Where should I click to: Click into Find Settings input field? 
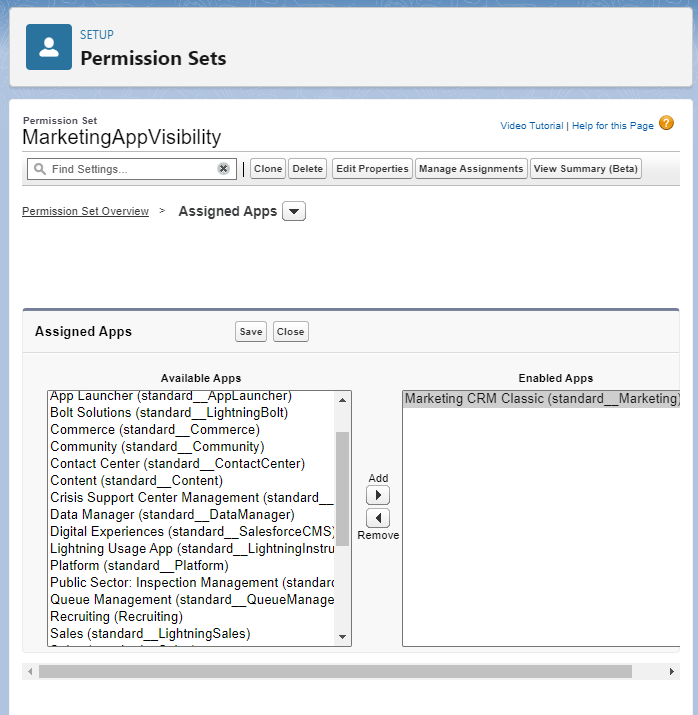(x=132, y=169)
